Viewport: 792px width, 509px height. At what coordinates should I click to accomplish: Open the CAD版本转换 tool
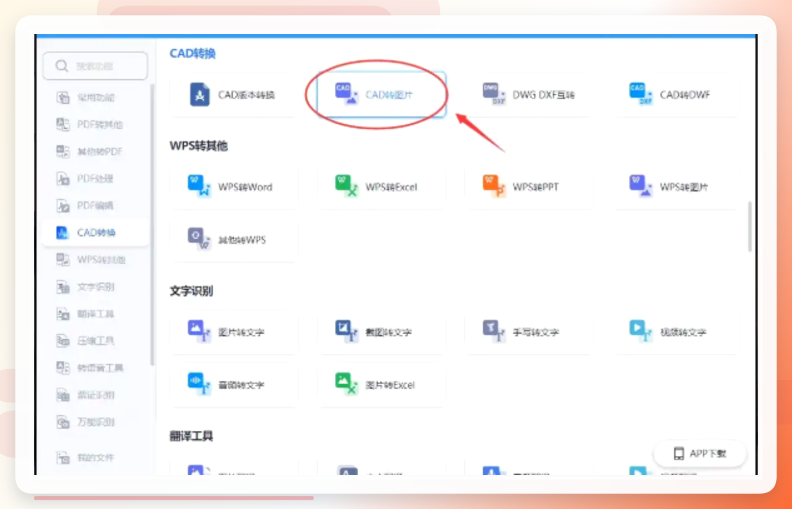[x=233, y=94]
